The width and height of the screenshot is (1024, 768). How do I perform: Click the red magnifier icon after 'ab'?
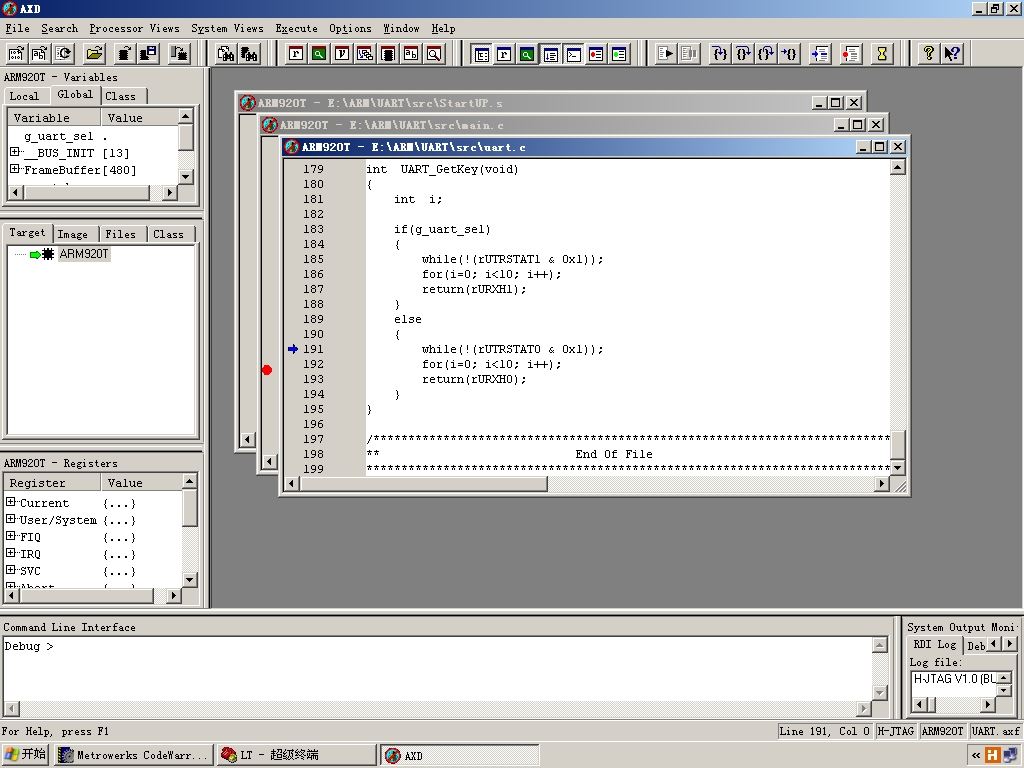[x=434, y=54]
